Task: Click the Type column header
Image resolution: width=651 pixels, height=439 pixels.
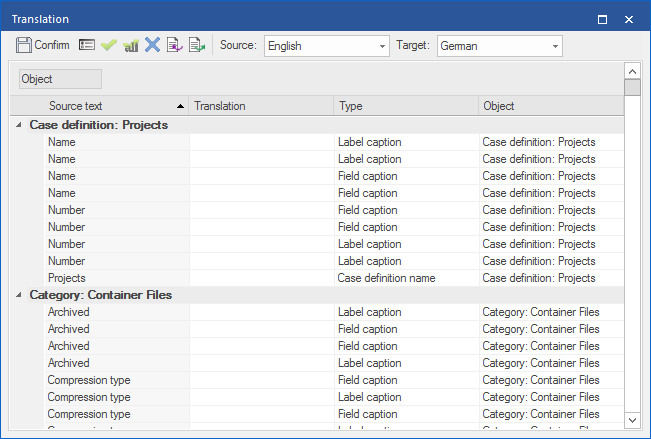Action: pyautogui.click(x=406, y=106)
